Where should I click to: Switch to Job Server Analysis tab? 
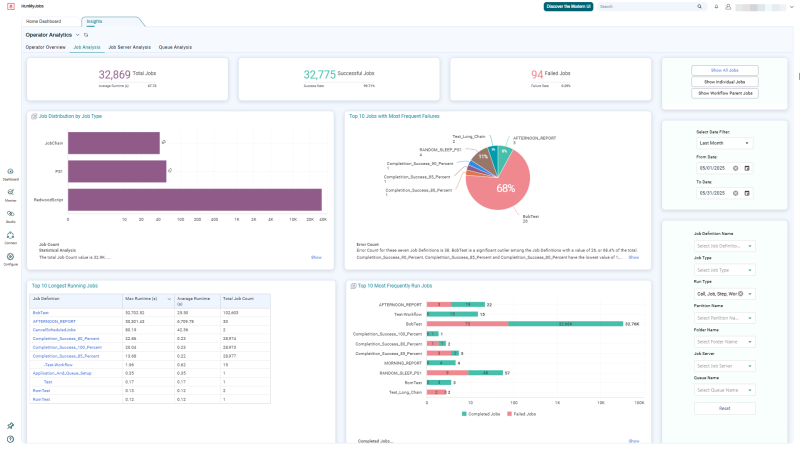(130, 47)
